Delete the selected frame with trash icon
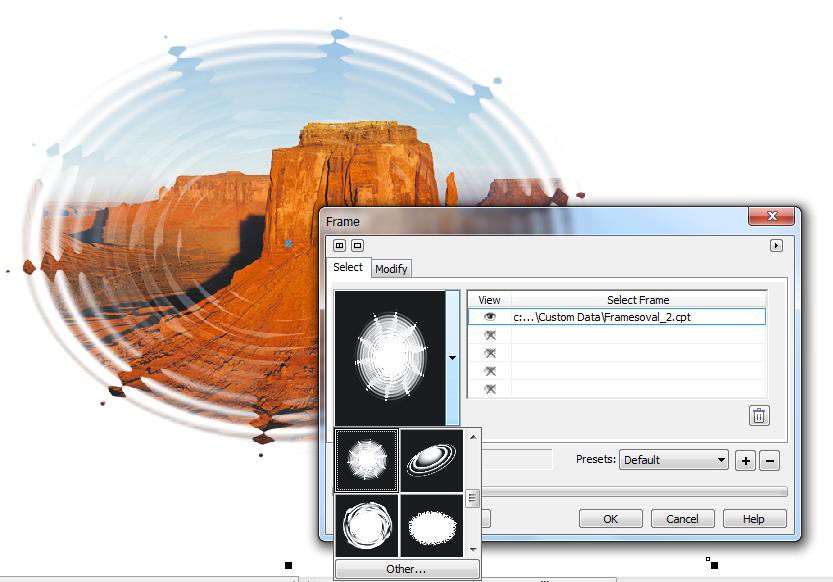Image resolution: width=833 pixels, height=582 pixels. point(759,415)
